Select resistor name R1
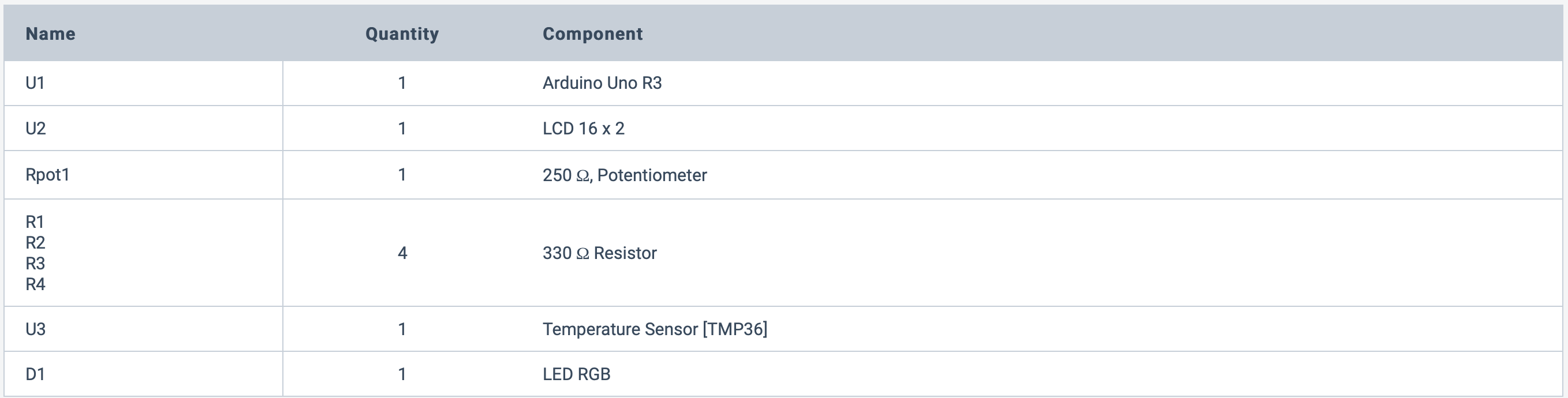The height and width of the screenshot is (398, 1568). point(35,222)
